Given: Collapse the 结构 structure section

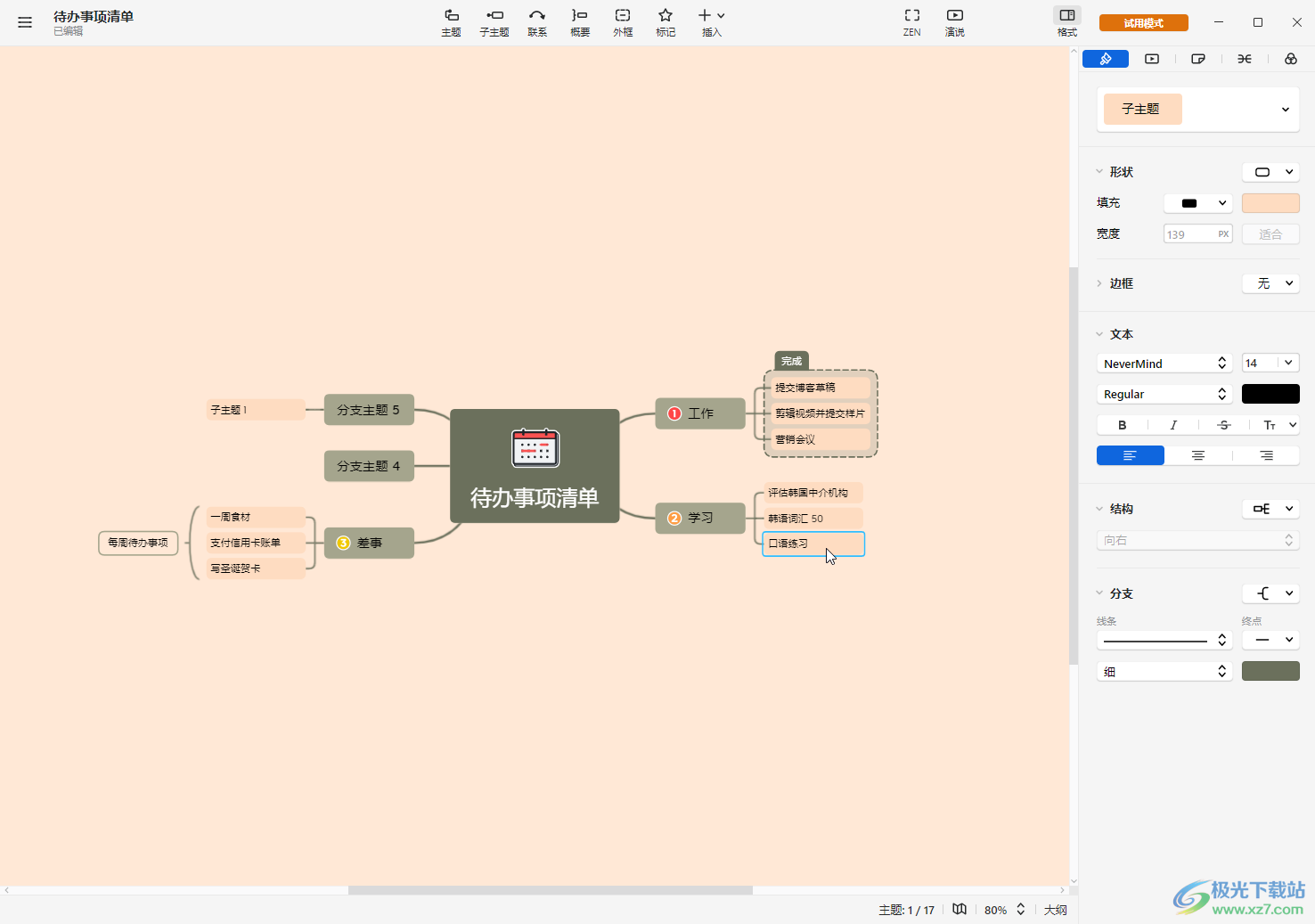Looking at the screenshot, I should pos(1099,509).
